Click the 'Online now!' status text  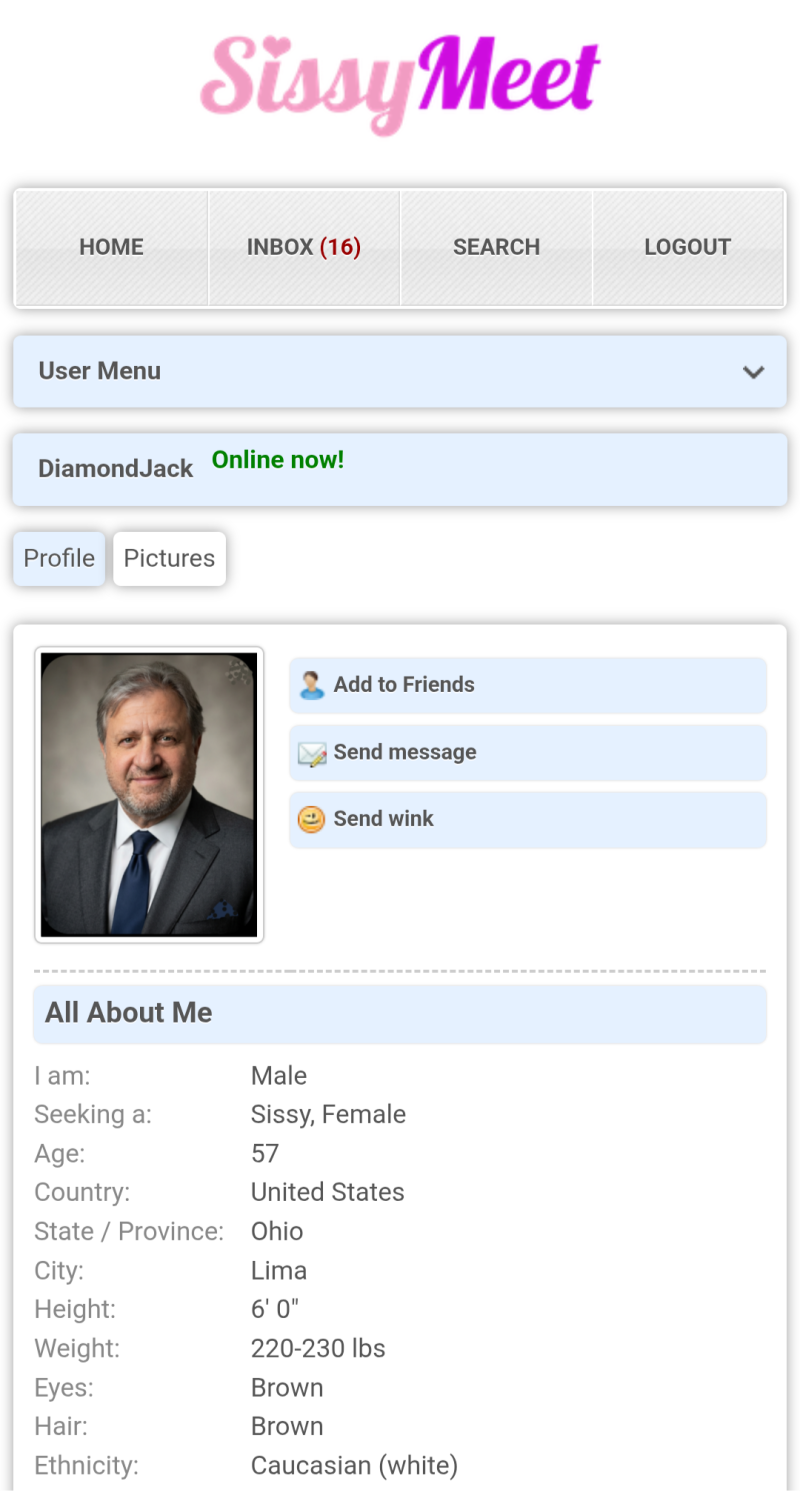[x=278, y=460]
